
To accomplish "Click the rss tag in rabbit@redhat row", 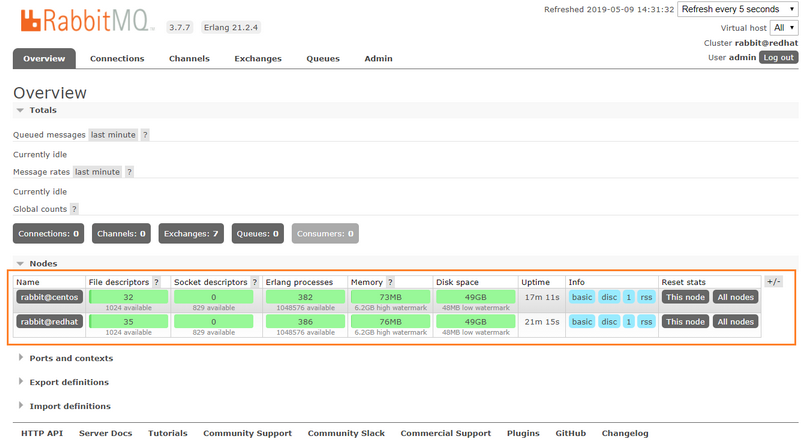I will click(x=646, y=322).
